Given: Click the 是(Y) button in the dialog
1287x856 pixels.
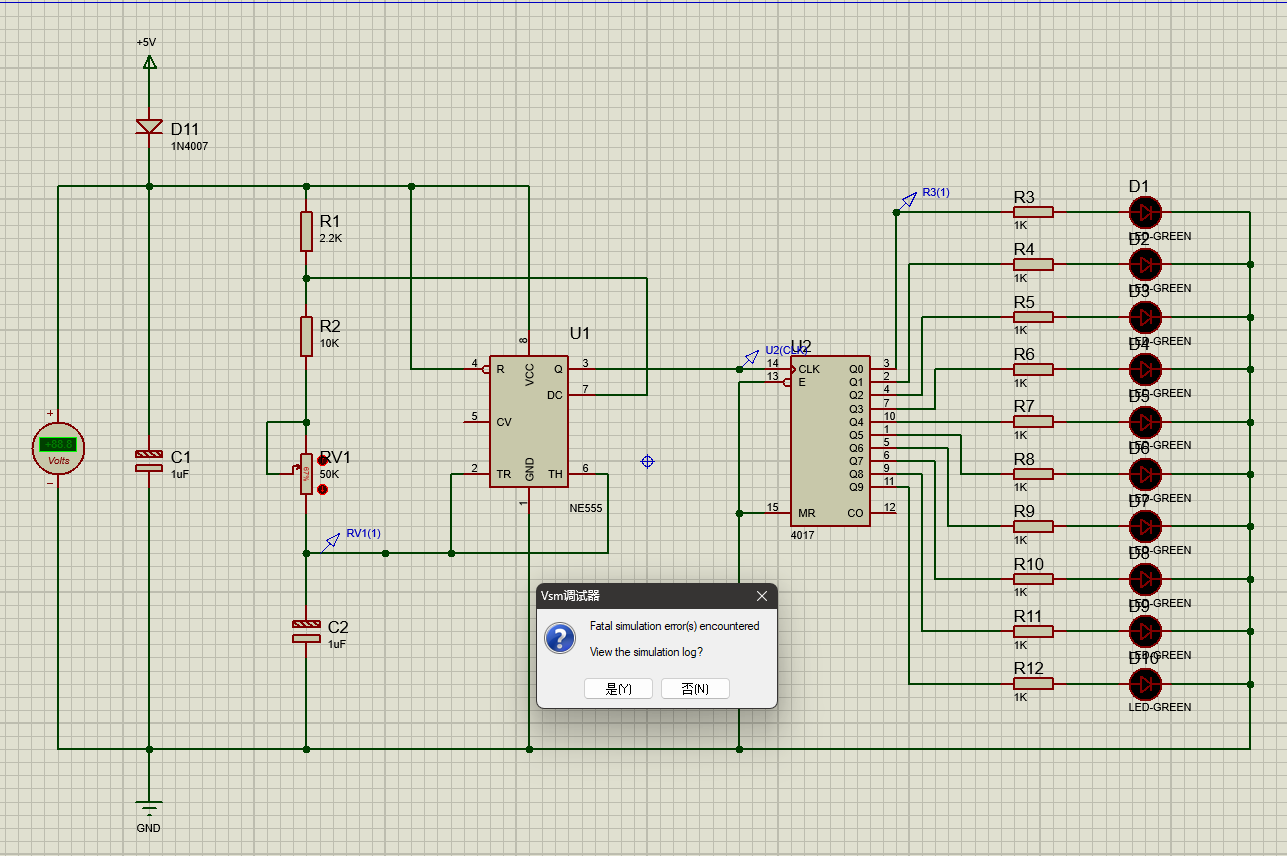Looking at the screenshot, I should [x=618, y=689].
